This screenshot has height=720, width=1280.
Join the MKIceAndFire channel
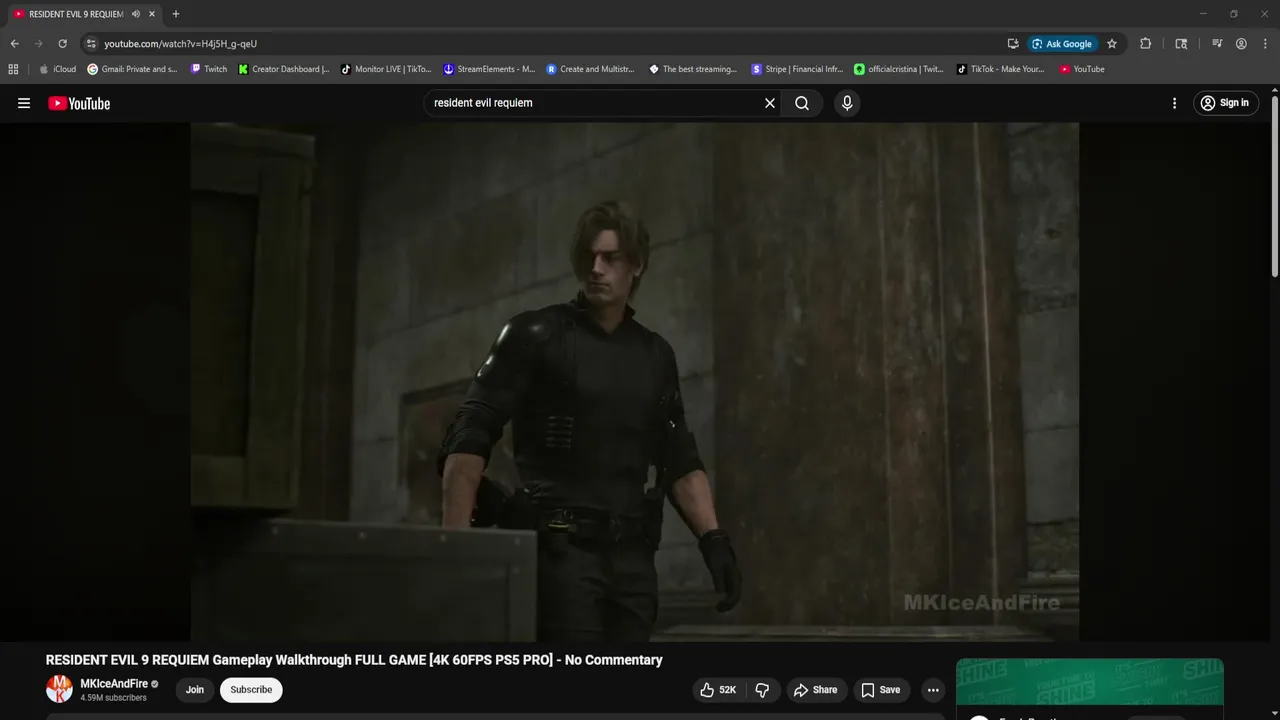point(195,690)
